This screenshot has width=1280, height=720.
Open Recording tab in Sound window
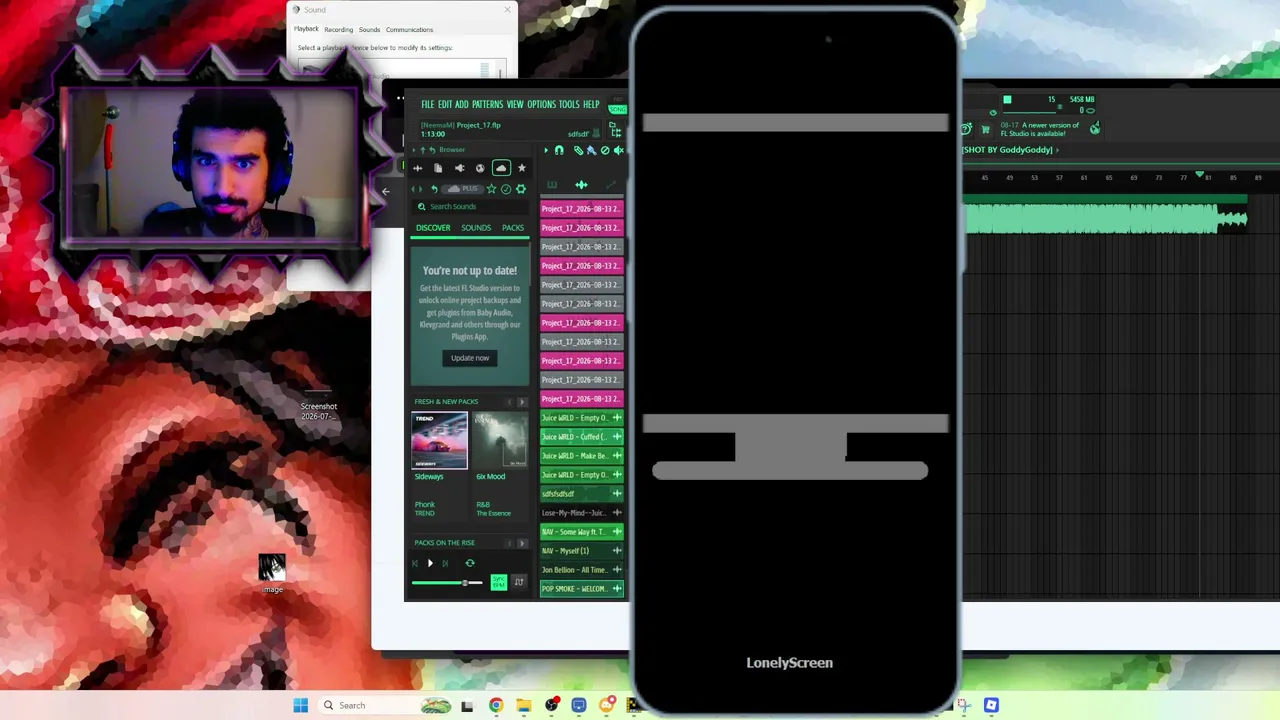338,30
